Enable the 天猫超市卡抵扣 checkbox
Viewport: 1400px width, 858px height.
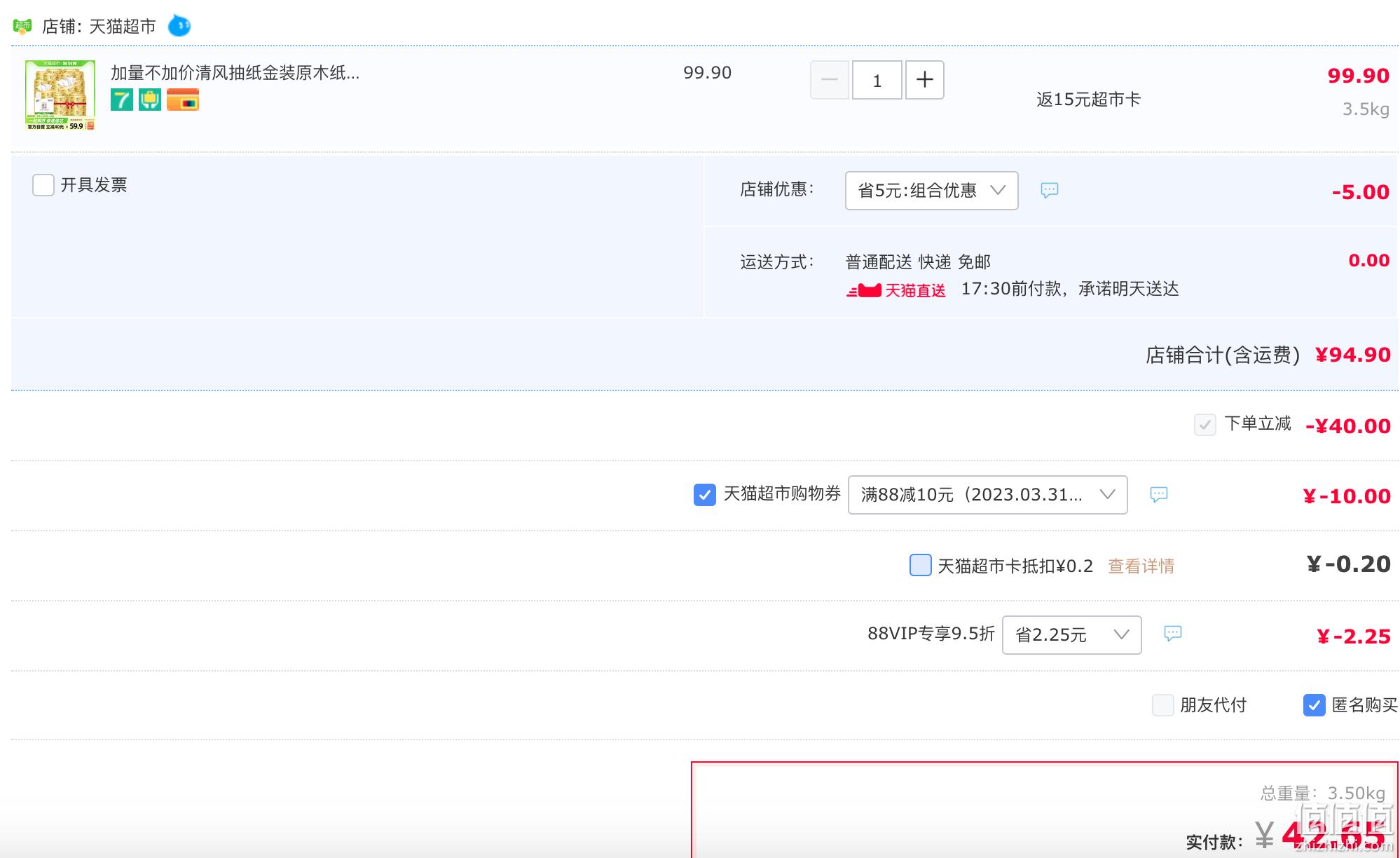(x=920, y=565)
